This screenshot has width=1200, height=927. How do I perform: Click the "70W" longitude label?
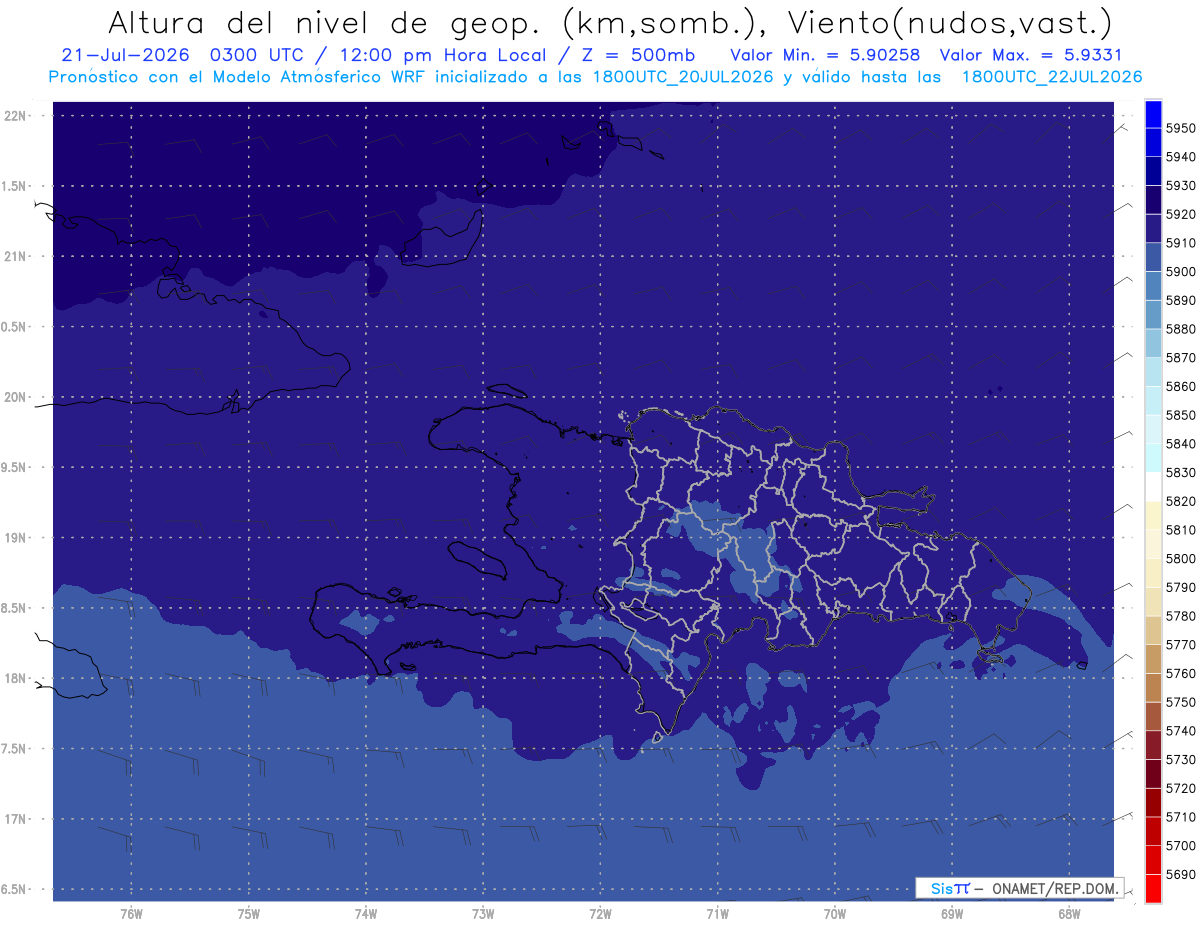tap(835, 913)
